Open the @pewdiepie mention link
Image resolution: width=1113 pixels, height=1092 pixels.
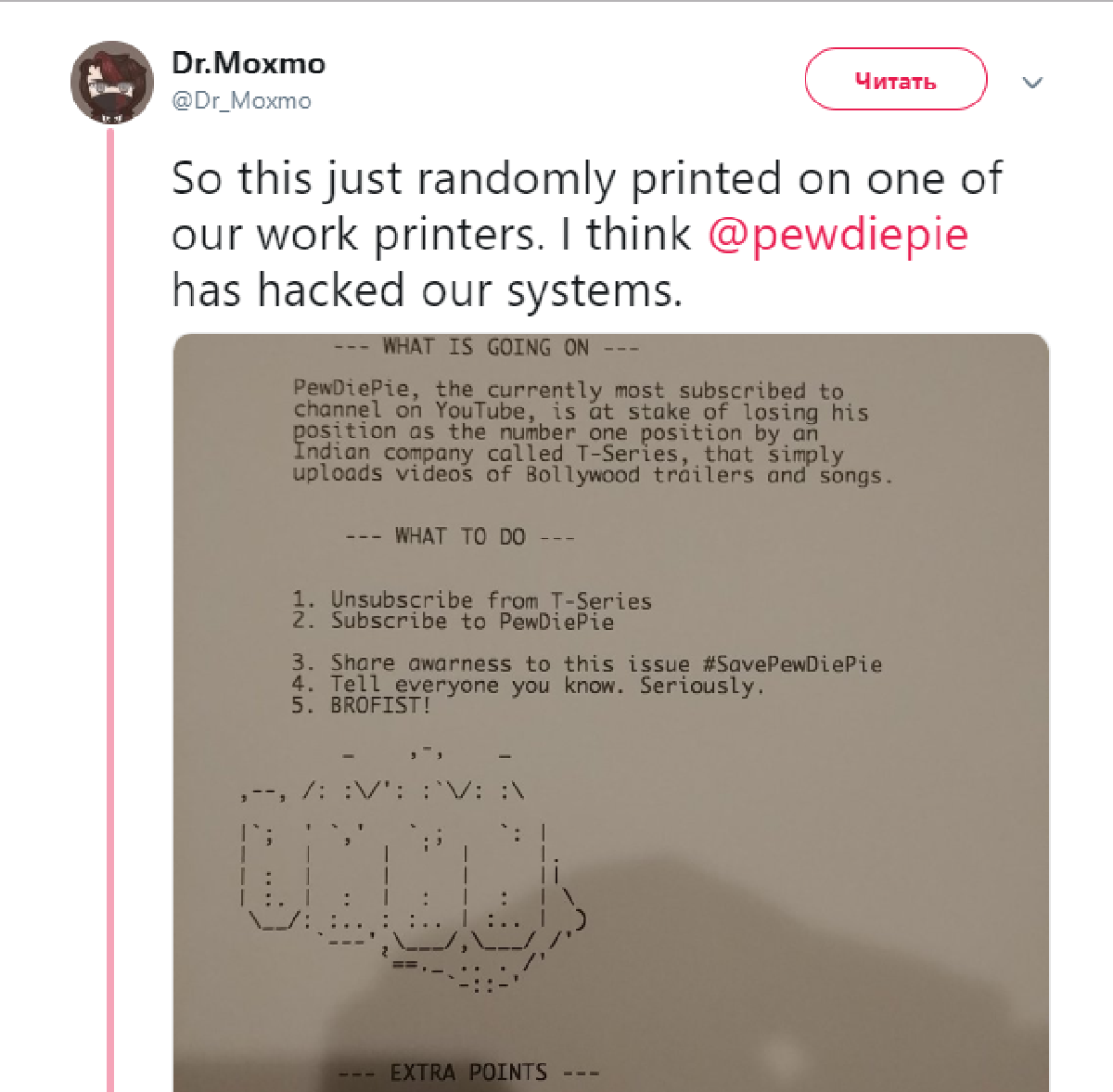click(838, 234)
